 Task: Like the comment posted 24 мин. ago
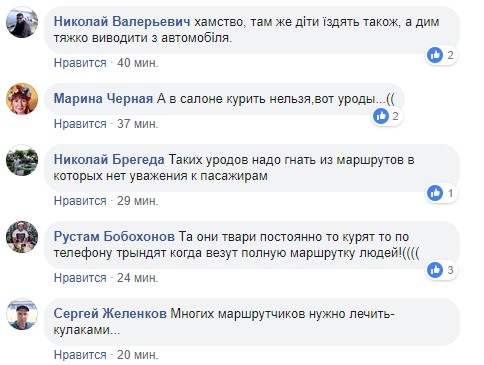80,278
